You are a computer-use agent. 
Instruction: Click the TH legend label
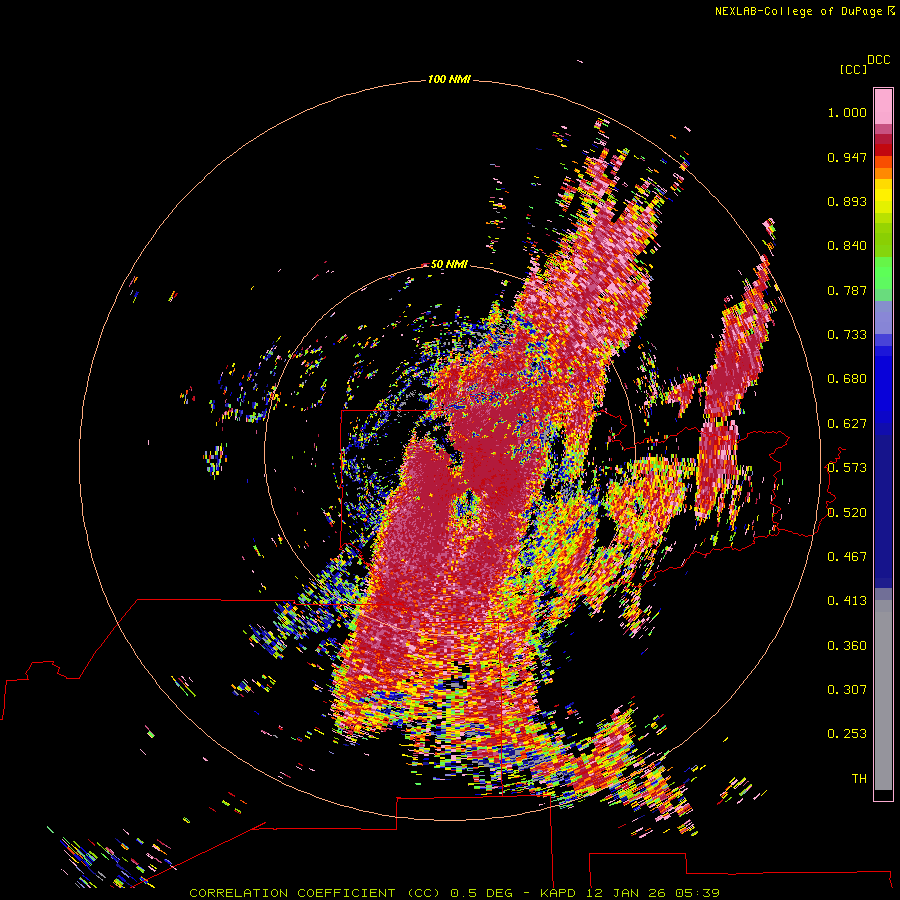pyautogui.click(x=859, y=779)
